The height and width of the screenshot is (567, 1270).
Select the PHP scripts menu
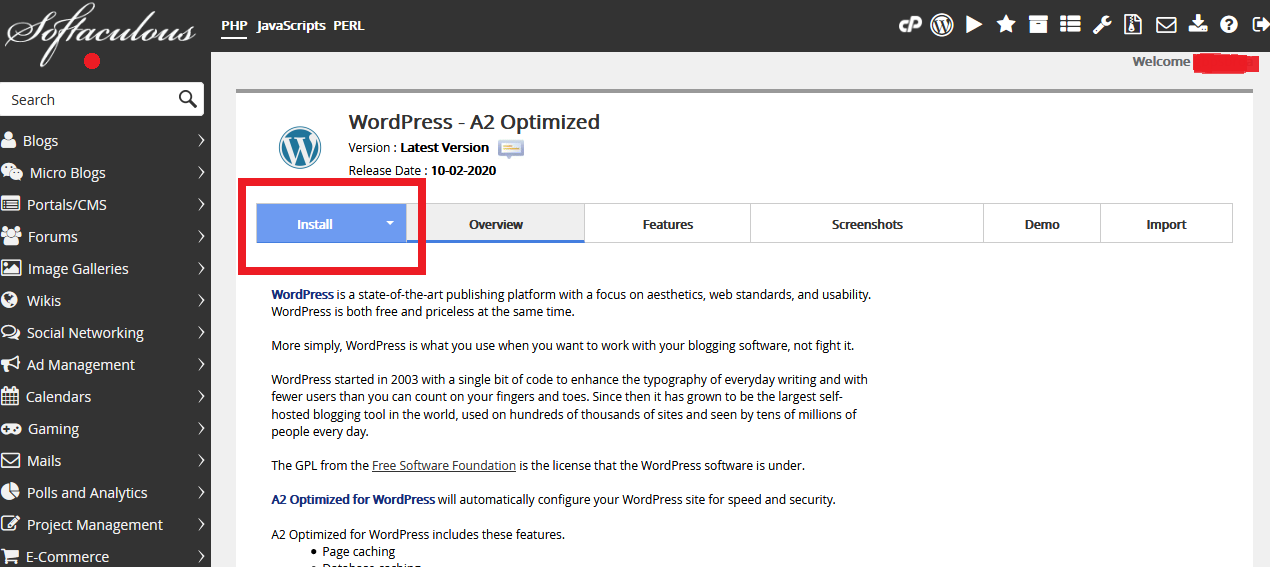point(234,25)
